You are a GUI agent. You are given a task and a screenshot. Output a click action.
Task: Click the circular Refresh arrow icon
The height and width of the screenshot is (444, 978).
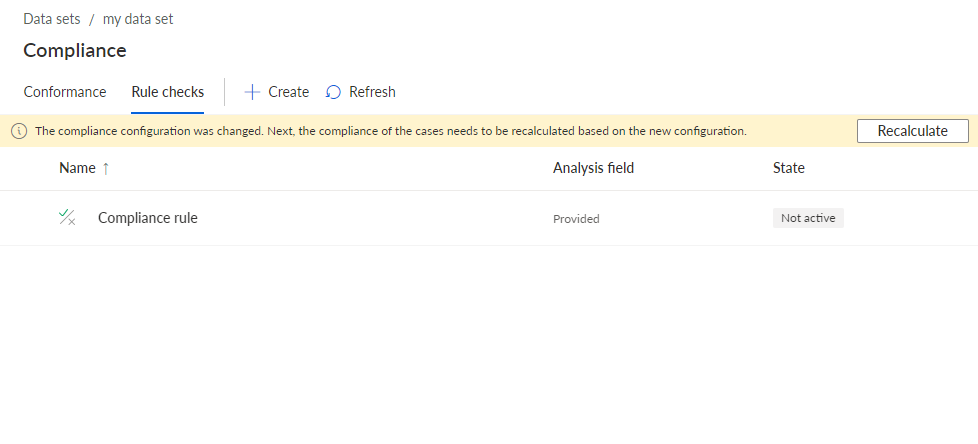(334, 92)
